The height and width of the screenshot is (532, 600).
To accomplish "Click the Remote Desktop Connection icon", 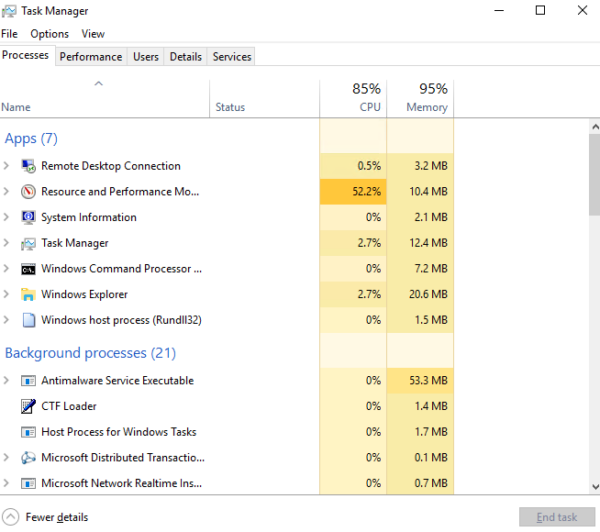I will 29,166.
